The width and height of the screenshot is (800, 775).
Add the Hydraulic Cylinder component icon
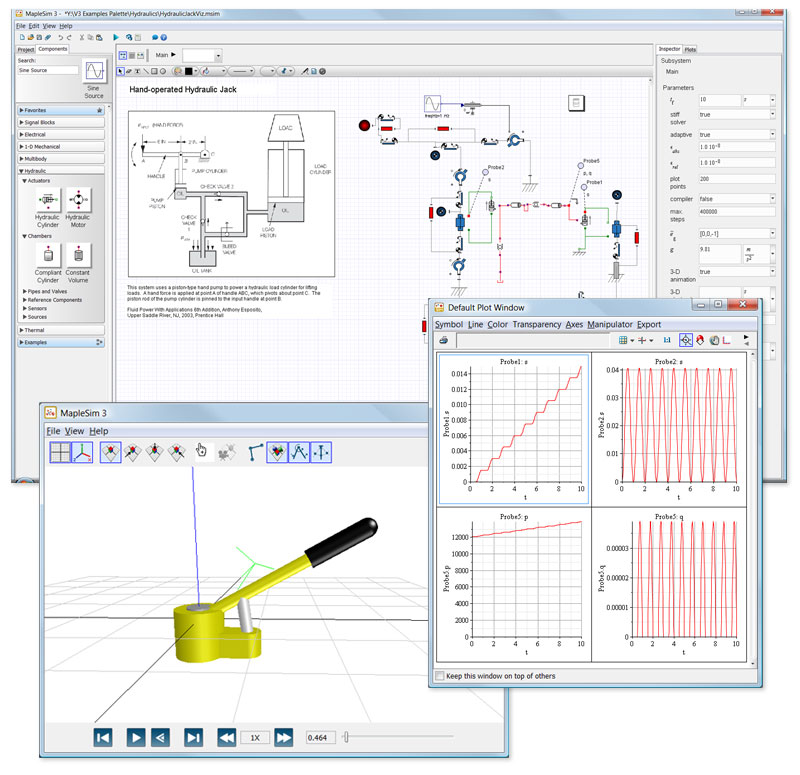47,201
